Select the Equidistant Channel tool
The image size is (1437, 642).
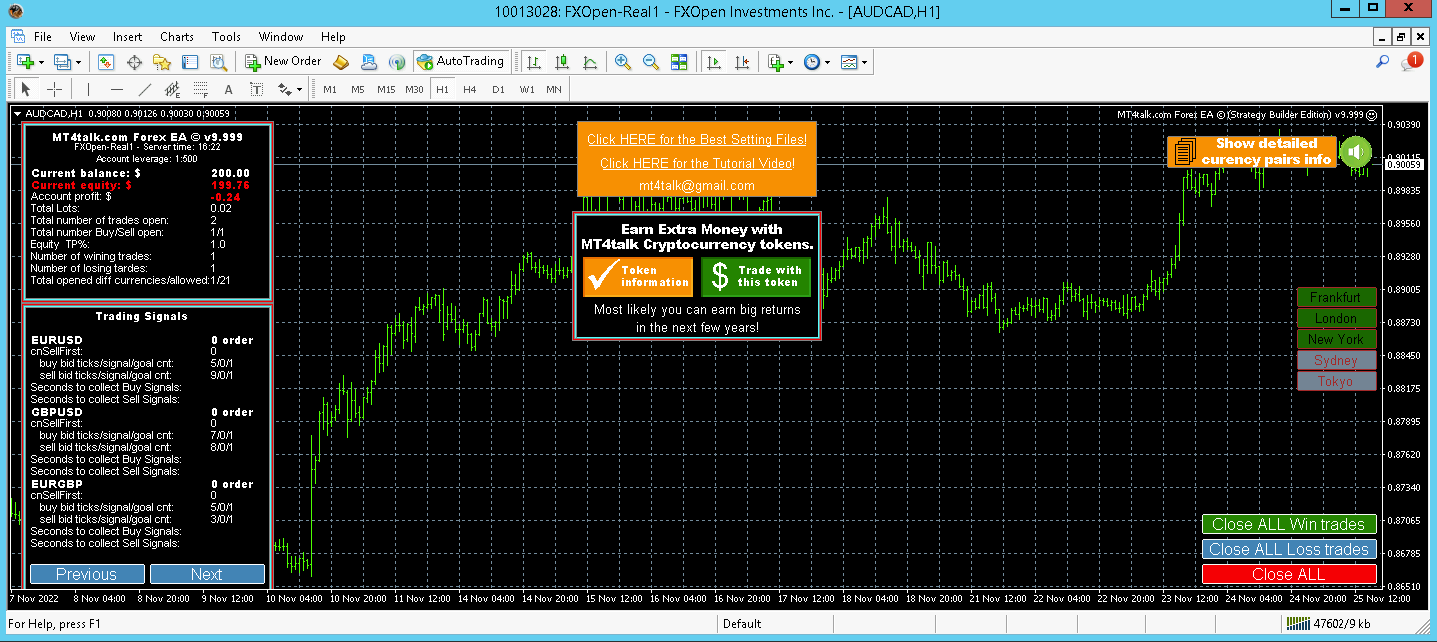[x=172, y=89]
